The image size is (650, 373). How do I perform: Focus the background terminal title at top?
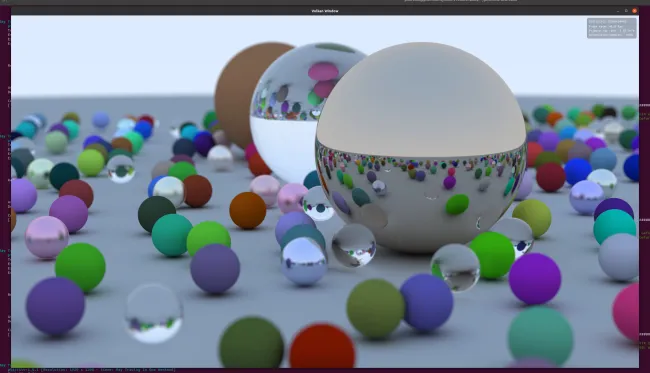tap(460, 1)
